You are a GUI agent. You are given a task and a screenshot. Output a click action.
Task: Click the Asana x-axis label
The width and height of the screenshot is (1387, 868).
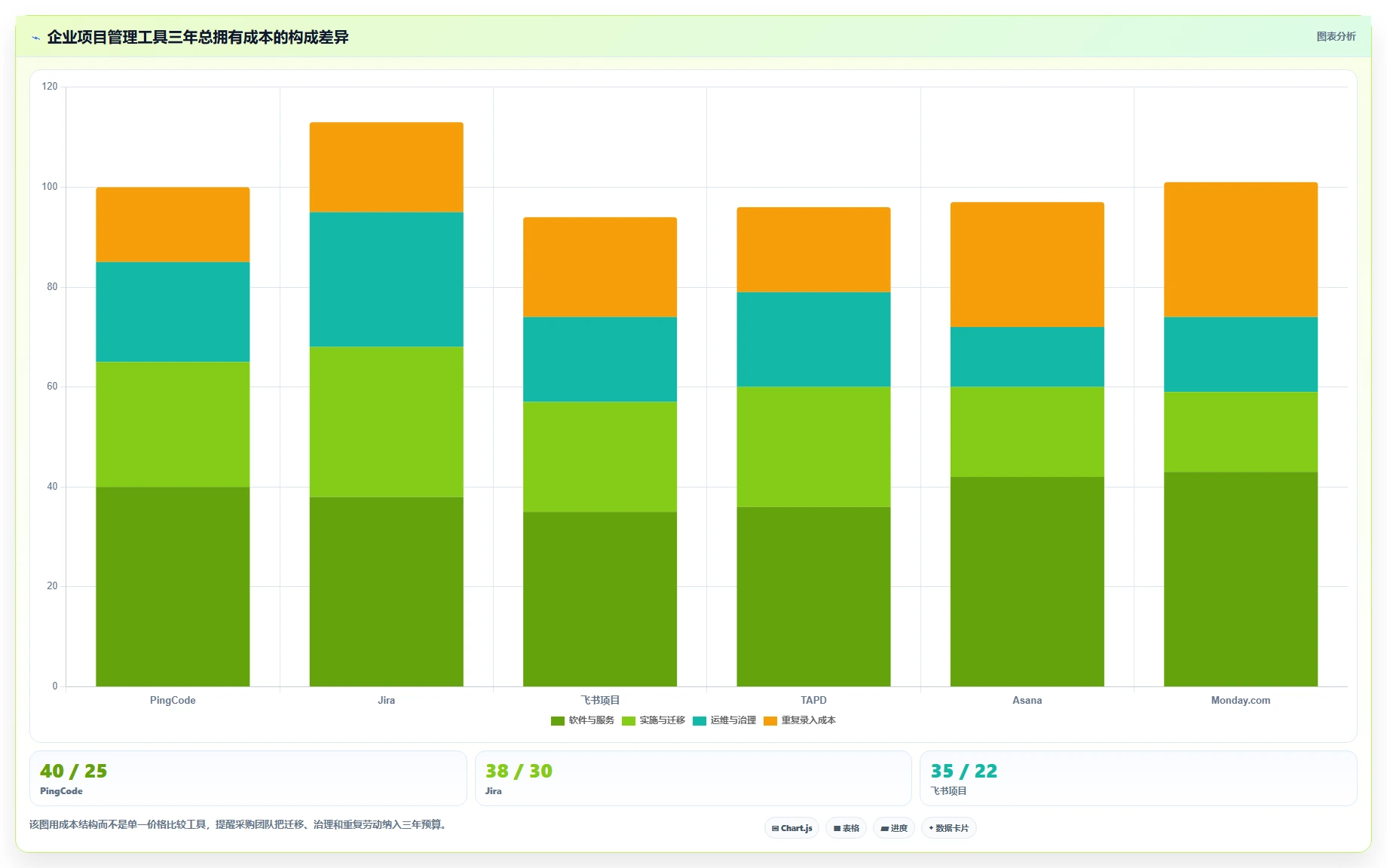pyautogui.click(x=1027, y=700)
